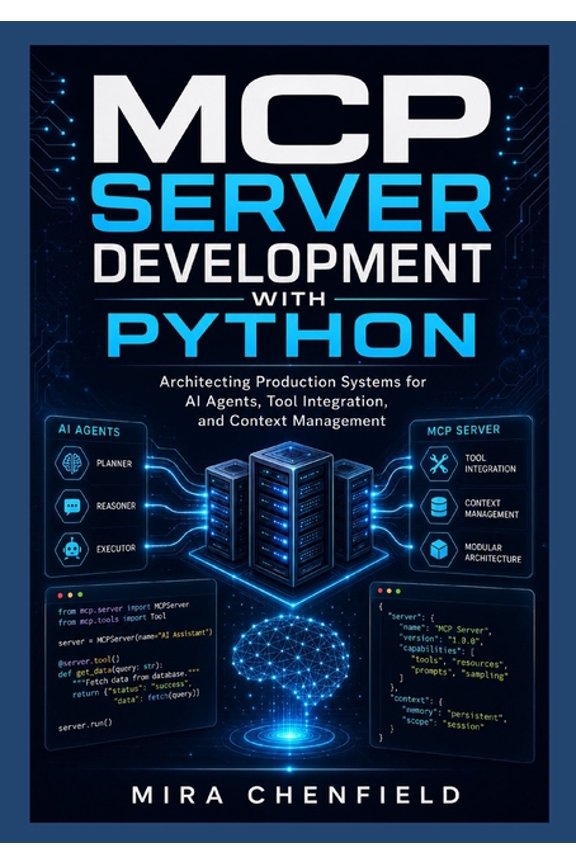Click the JSON '"capabilities"' key
This screenshot has width=576, height=864.
pyautogui.click(x=432, y=649)
